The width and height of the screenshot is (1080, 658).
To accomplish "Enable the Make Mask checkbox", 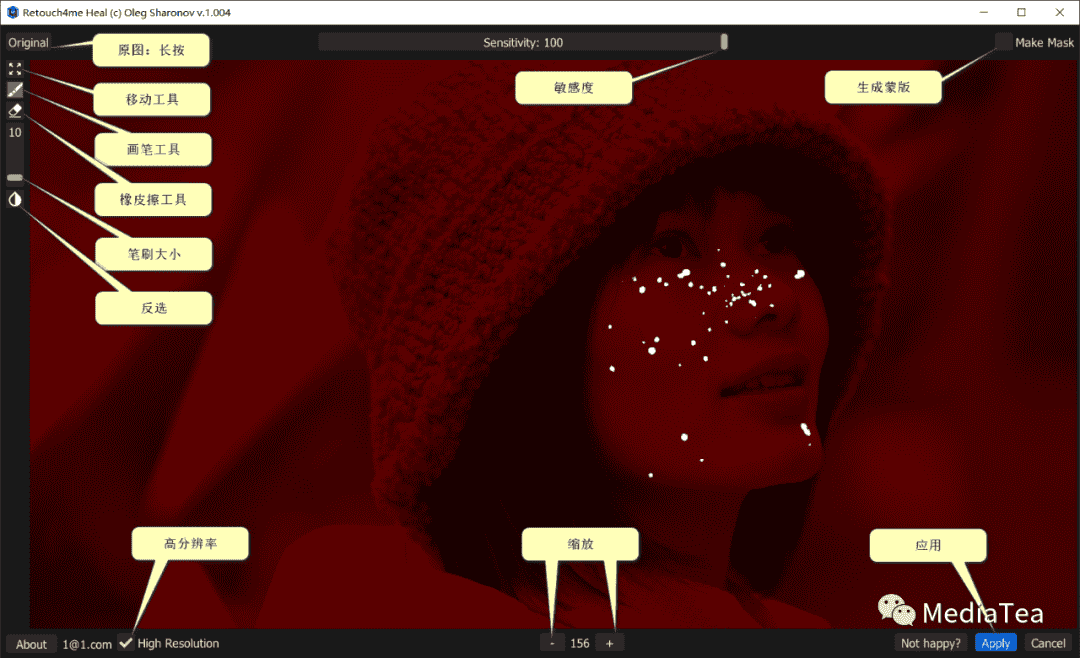I will [1004, 42].
